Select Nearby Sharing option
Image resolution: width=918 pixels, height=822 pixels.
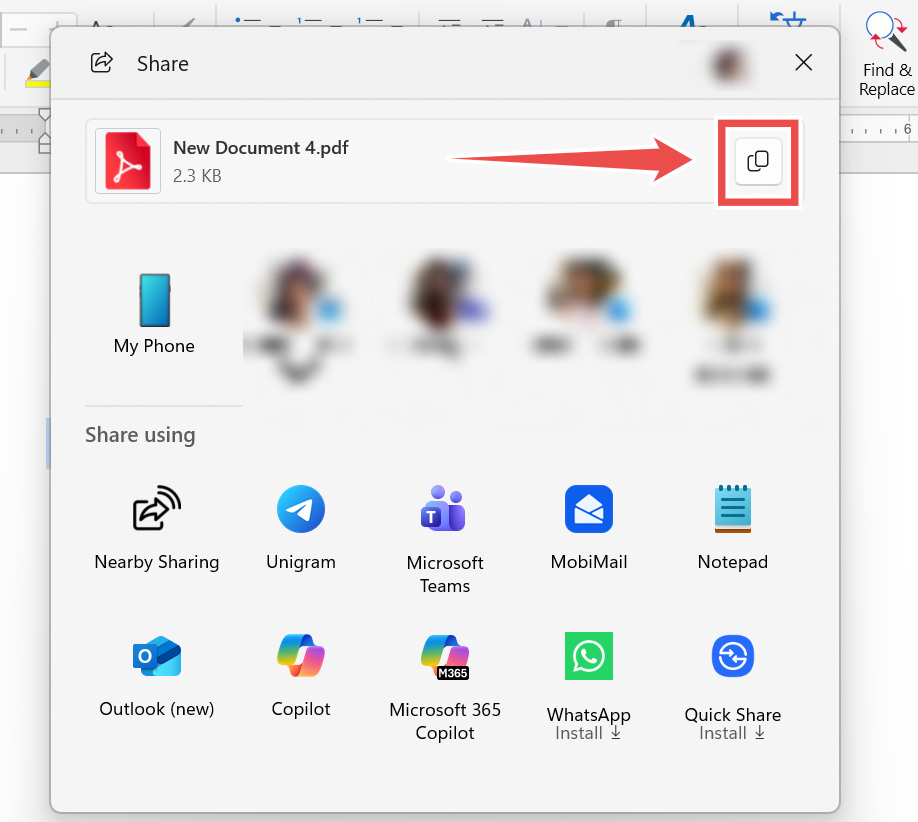click(x=156, y=528)
